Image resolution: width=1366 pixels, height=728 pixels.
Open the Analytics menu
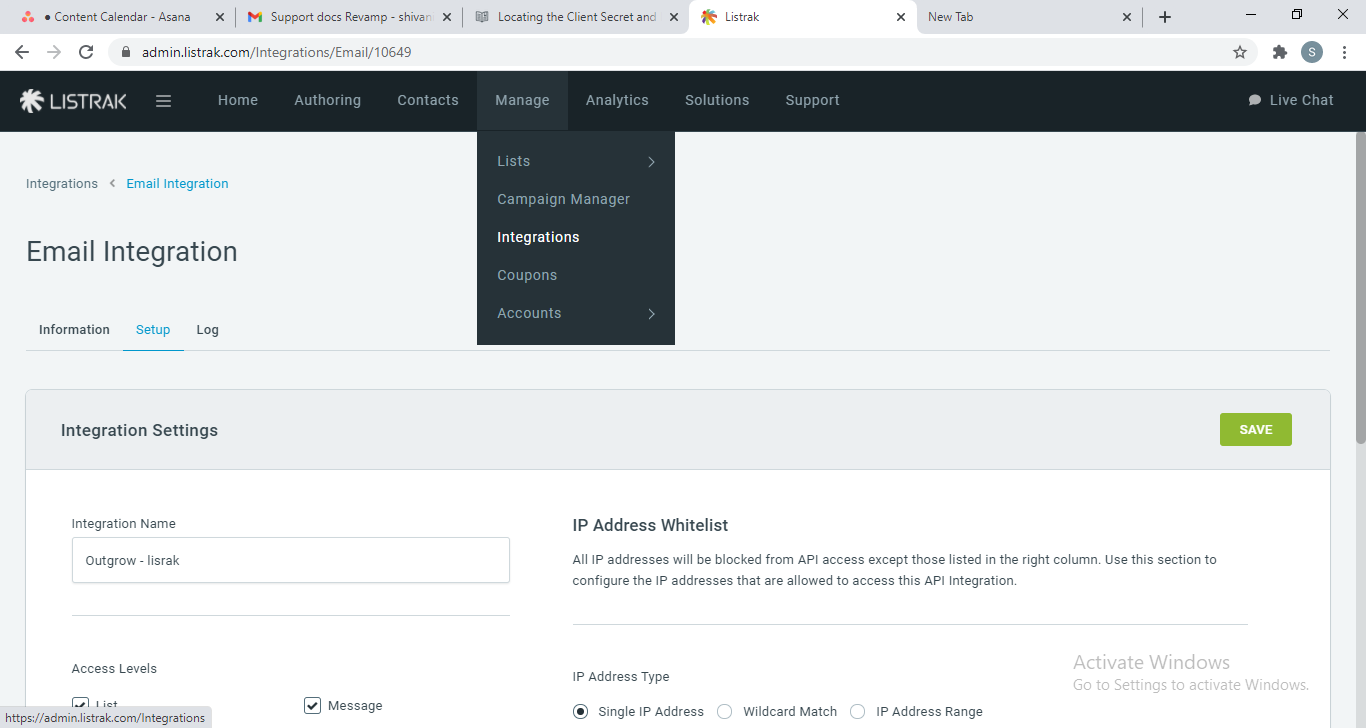pyautogui.click(x=617, y=100)
